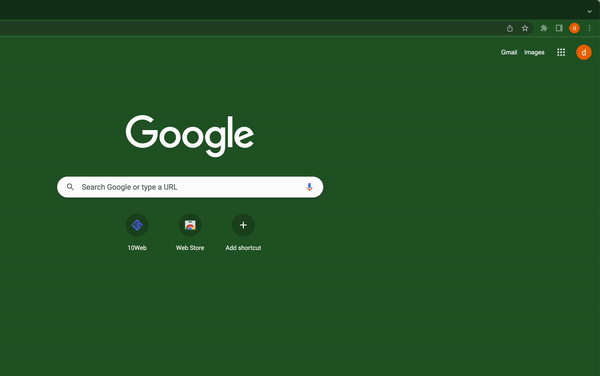Click the share page icon in address bar

pyautogui.click(x=510, y=28)
